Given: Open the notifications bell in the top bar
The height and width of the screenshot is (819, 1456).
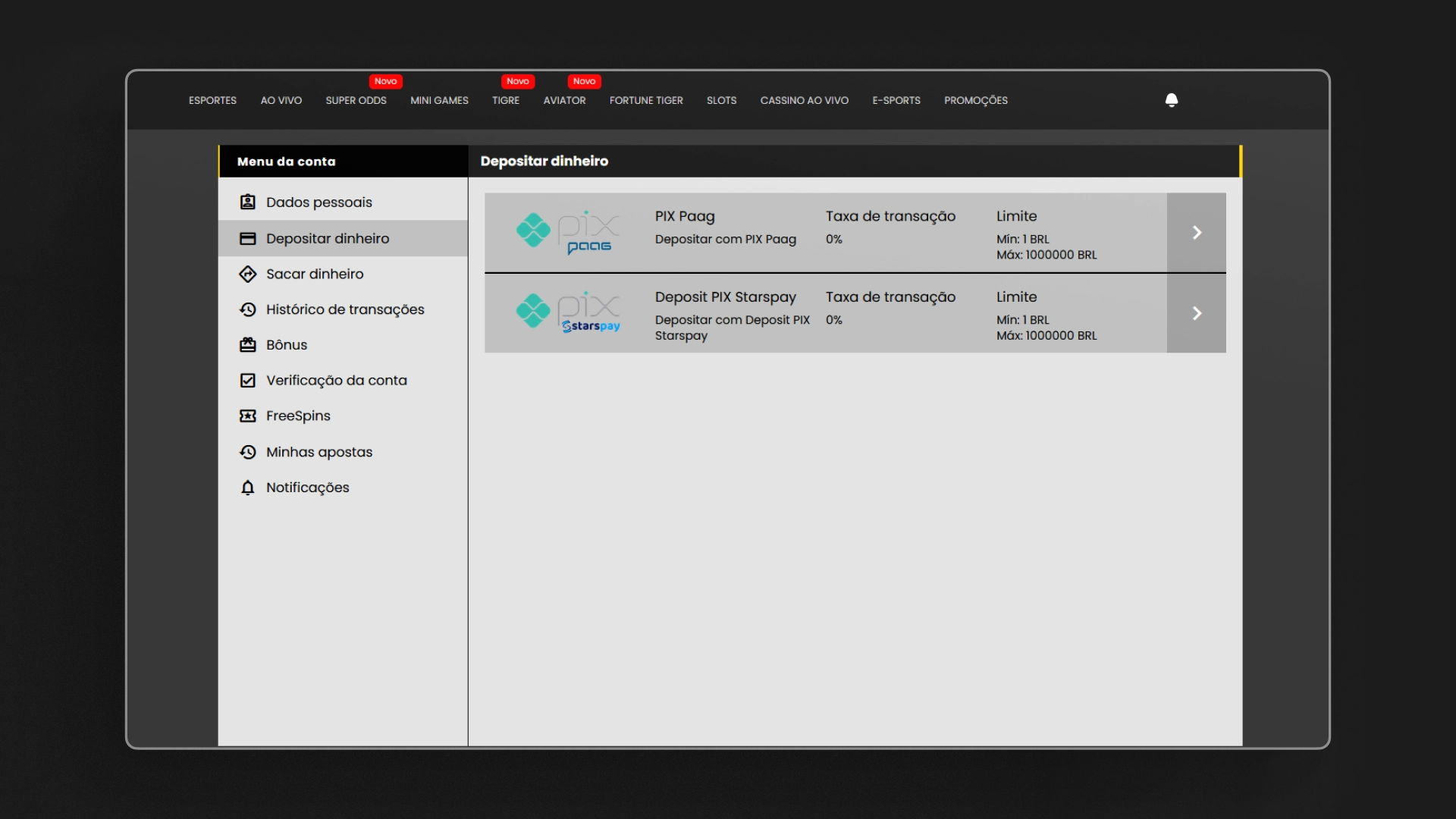Looking at the screenshot, I should coord(1172,100).
